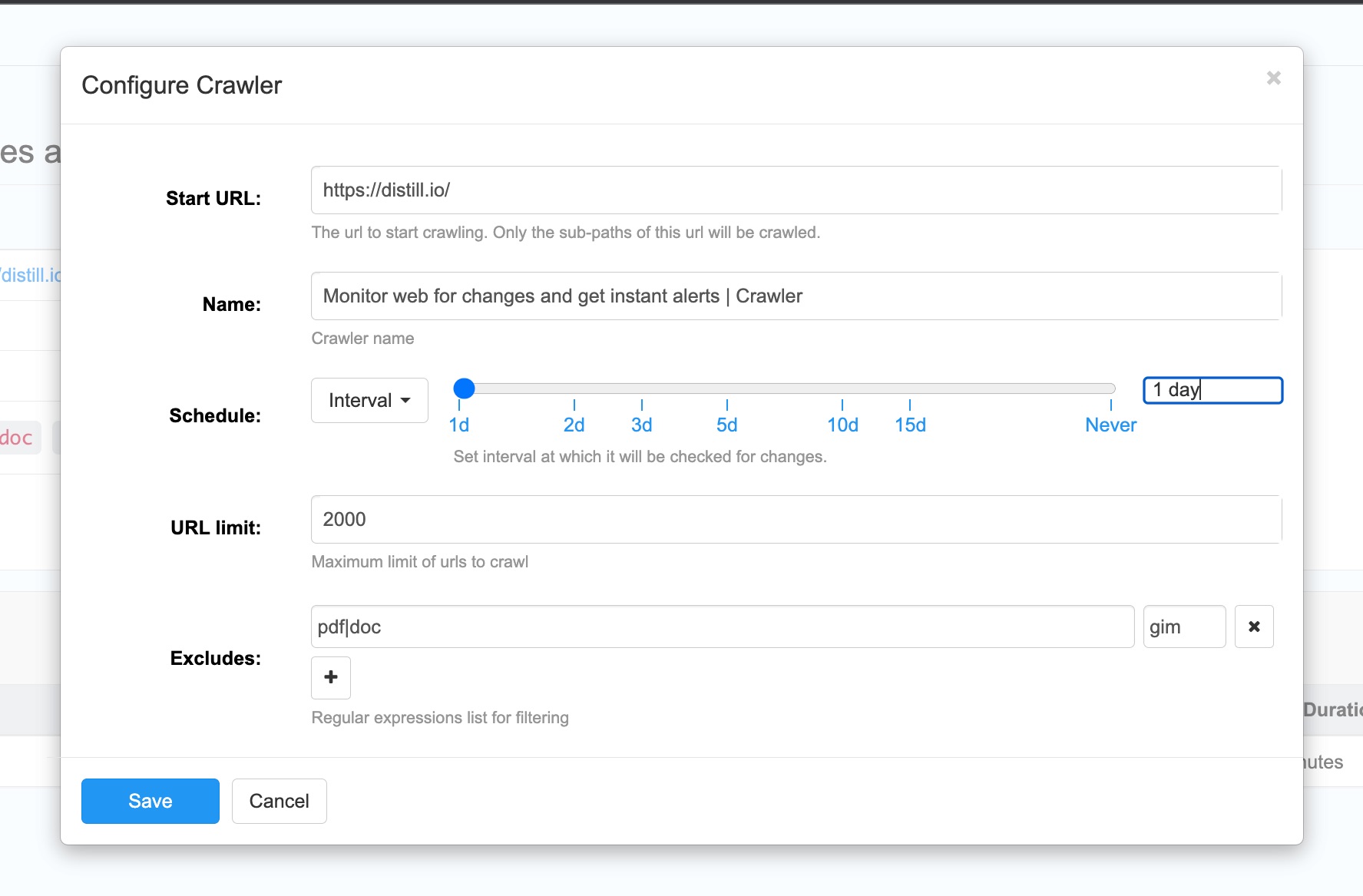This screenshot has width=1363, height=896.
Task: Focus the 1 day interval text box
Action: (1212, 390)
